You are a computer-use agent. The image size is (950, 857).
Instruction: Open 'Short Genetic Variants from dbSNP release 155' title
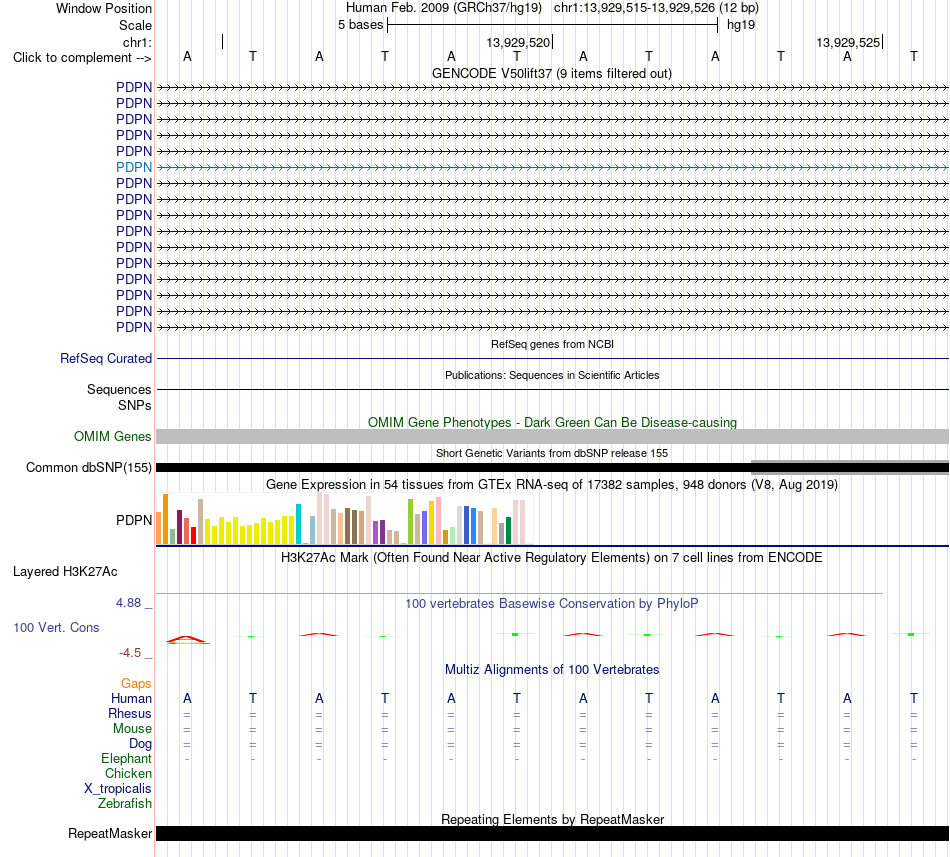tap(552, 453)
